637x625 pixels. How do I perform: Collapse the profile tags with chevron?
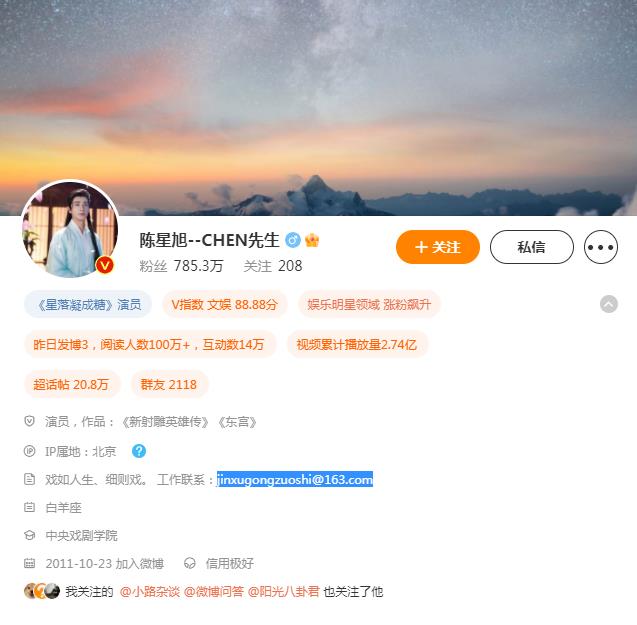[x=609, y=304]
